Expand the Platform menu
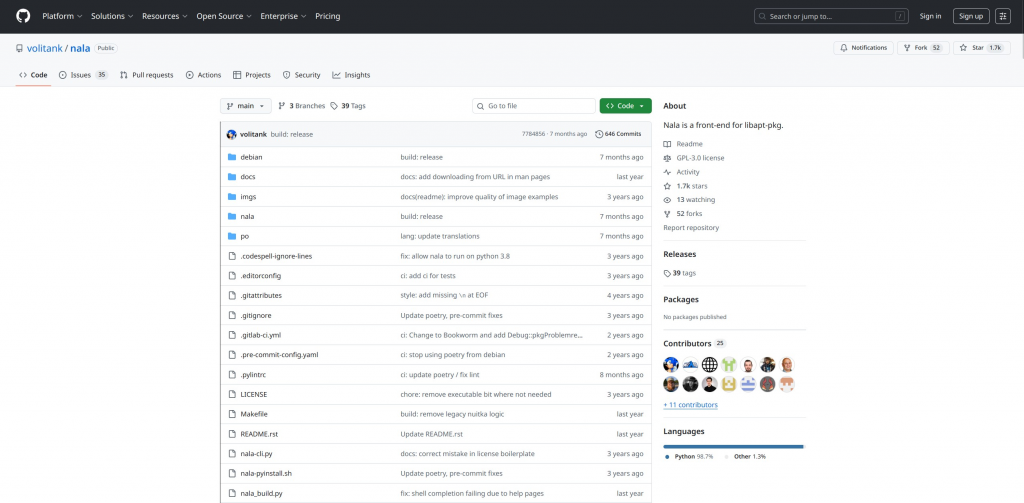 (61, 16)
